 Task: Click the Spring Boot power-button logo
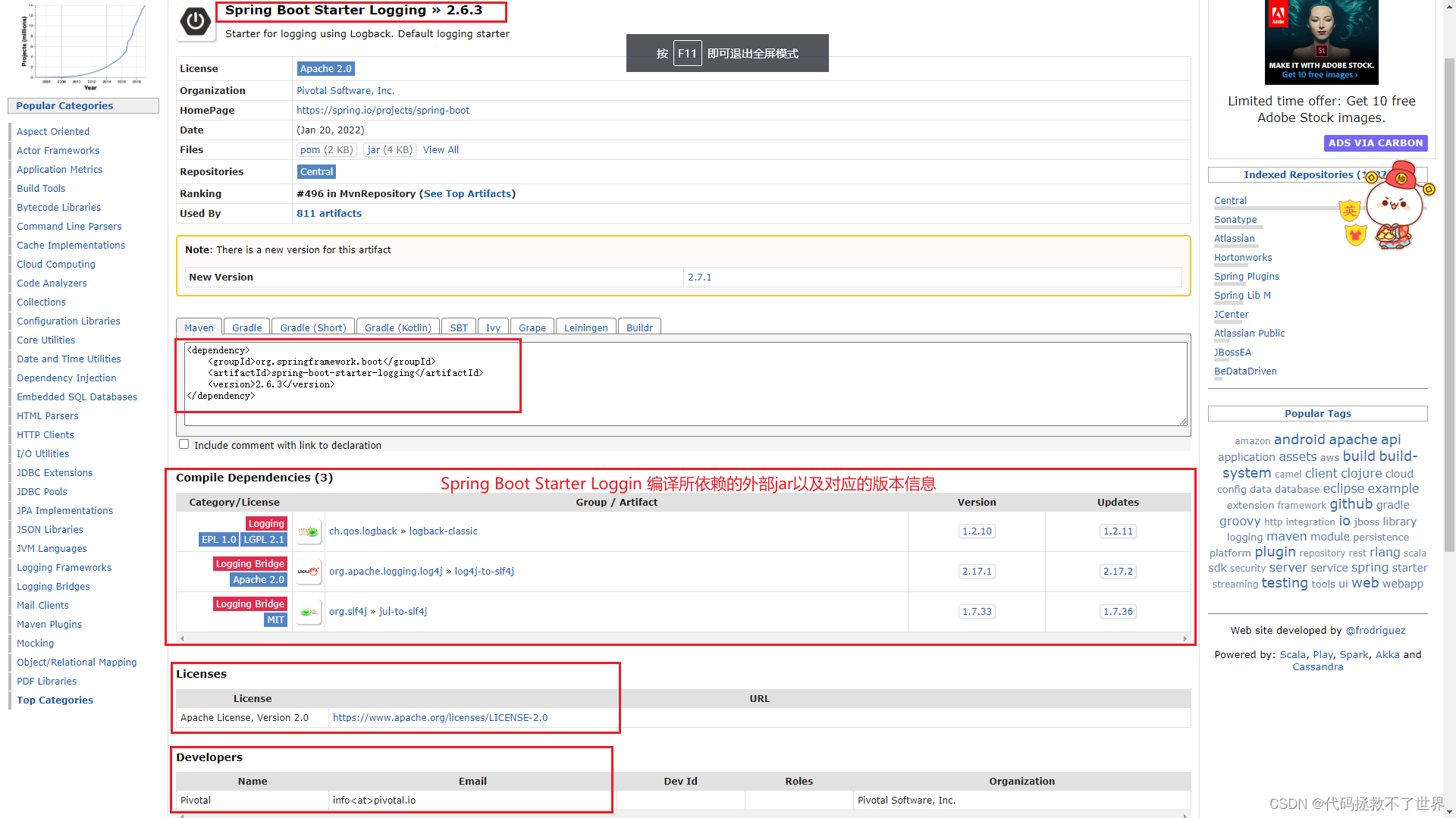[195, 20]
